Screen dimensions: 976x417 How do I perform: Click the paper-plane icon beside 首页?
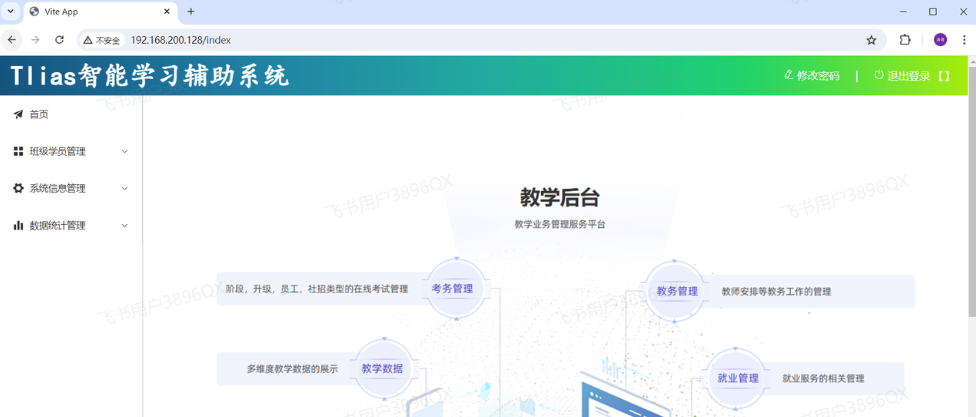pos(18,115)
